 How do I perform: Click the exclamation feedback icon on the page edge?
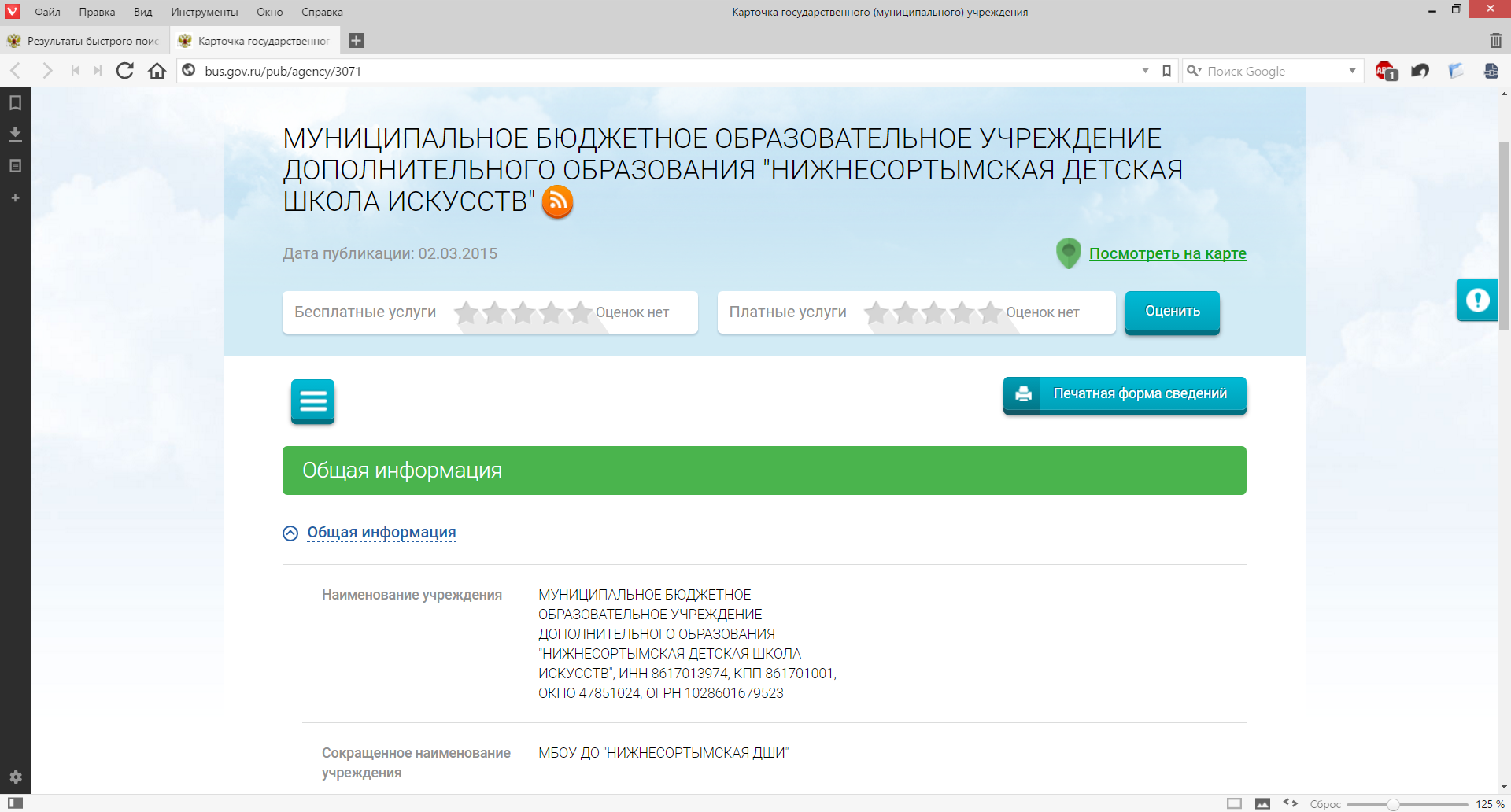pyautogui.click(x=1477, y=300)
